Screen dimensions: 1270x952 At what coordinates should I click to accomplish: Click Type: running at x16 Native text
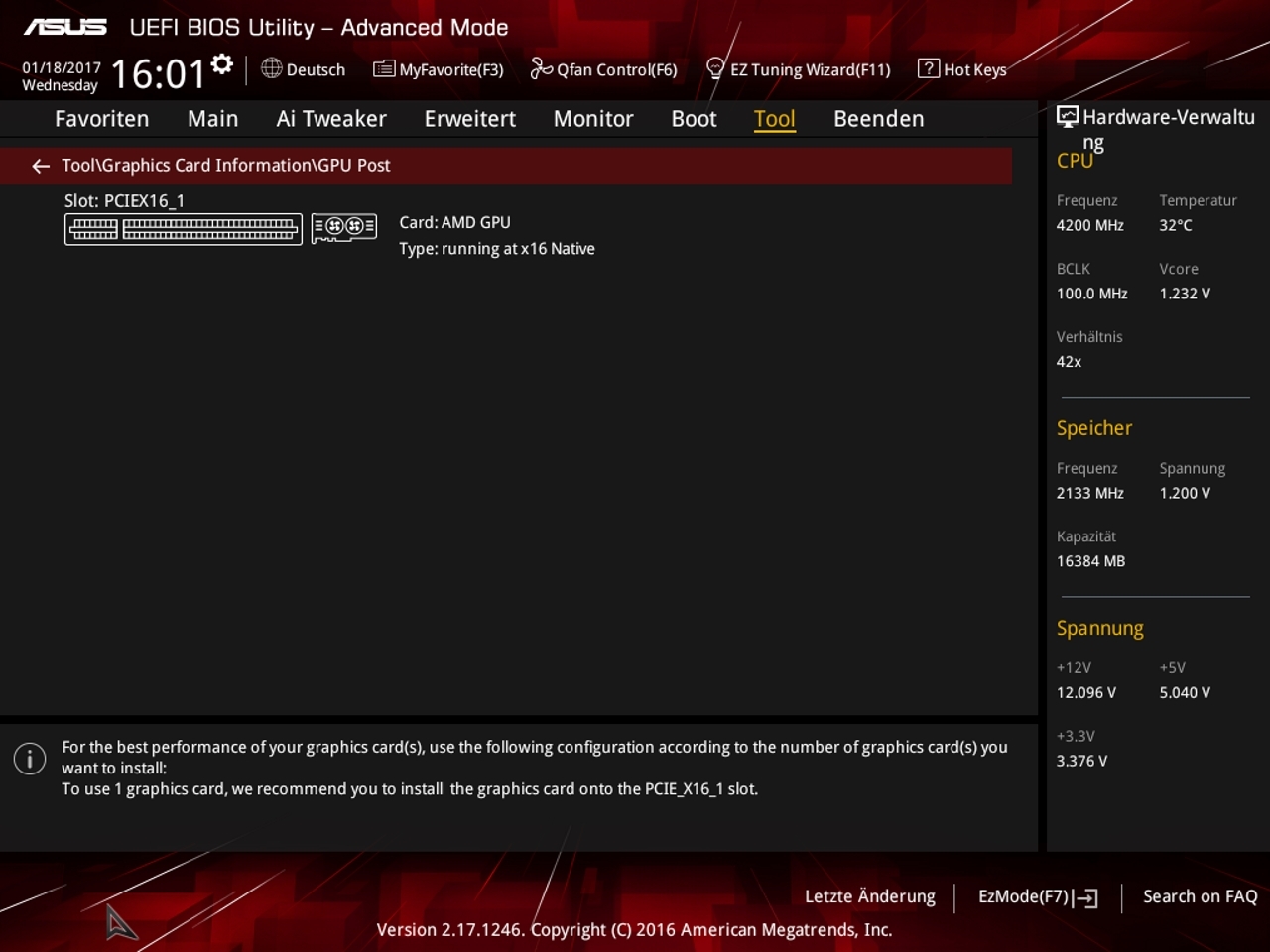click(x=497, y=249)
